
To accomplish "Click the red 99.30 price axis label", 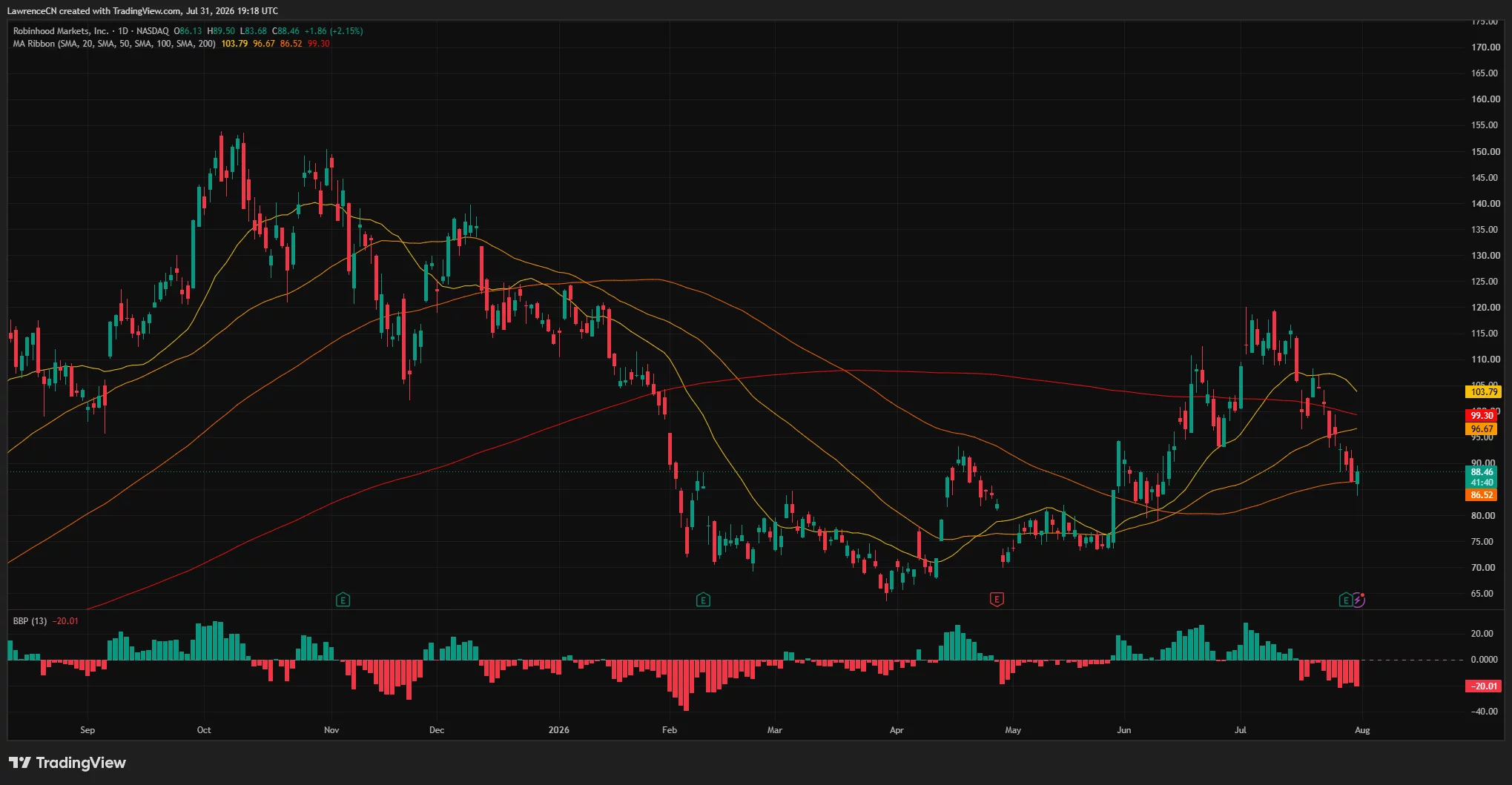I will click(1482, 416).
